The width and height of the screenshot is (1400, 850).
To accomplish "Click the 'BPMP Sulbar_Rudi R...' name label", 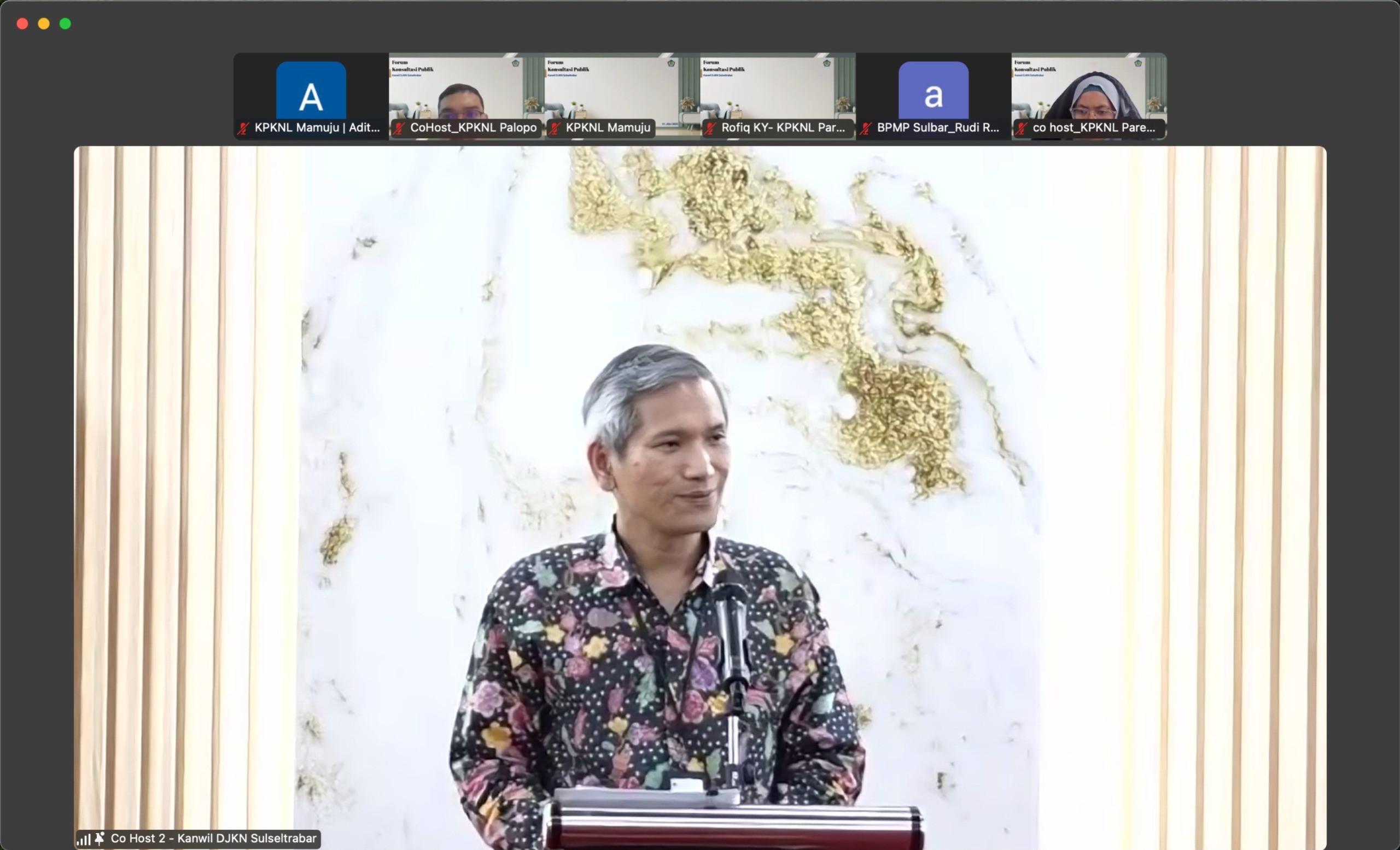I will (x=937, y=128).
